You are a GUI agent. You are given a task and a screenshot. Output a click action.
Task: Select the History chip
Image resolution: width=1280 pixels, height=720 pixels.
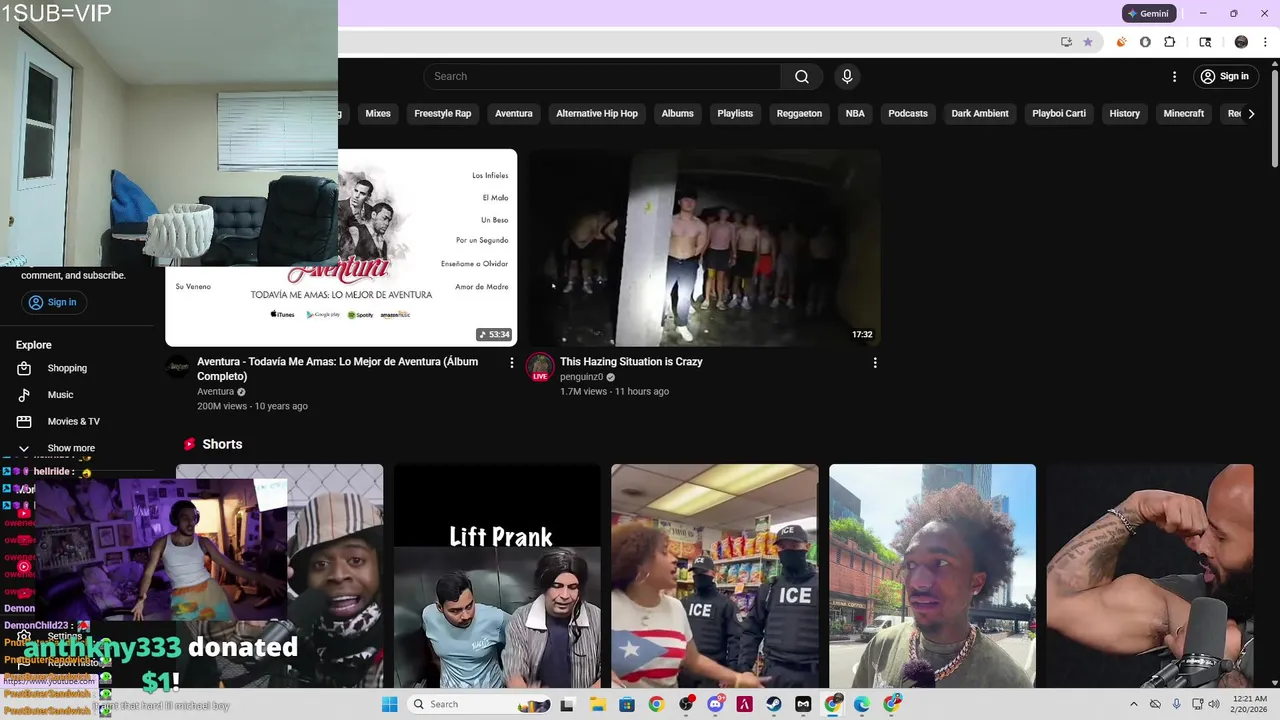(x=1124, y=114)
